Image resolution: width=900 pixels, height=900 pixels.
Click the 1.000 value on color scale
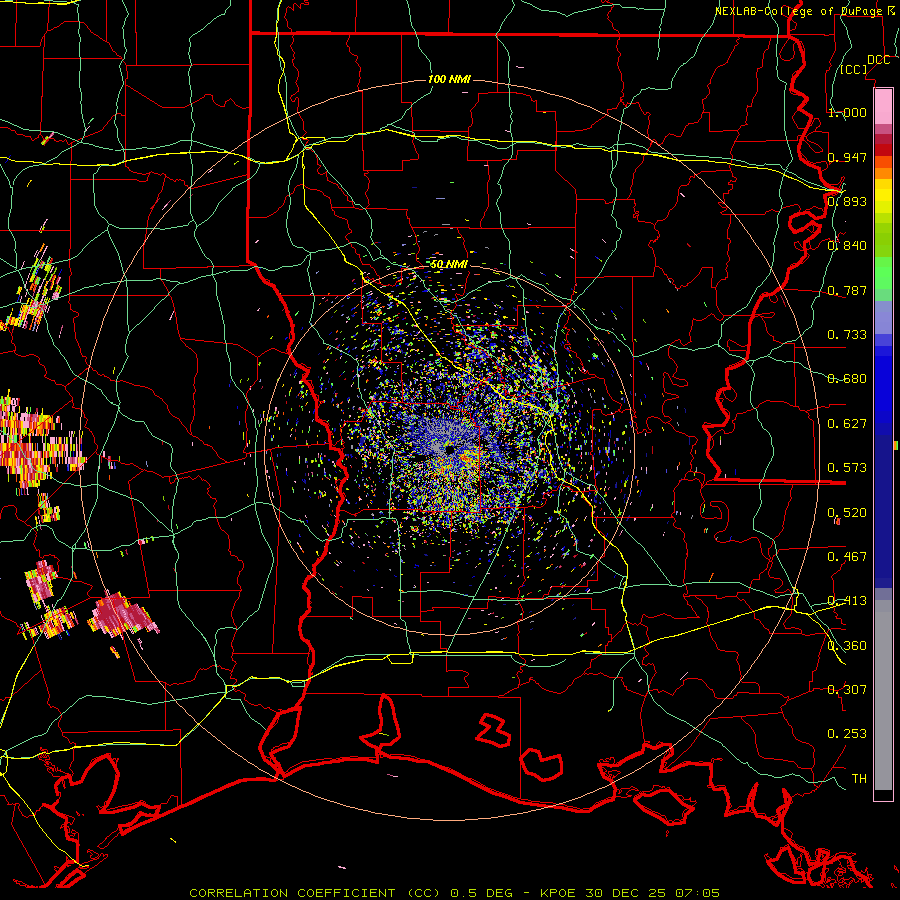(847, 112)
